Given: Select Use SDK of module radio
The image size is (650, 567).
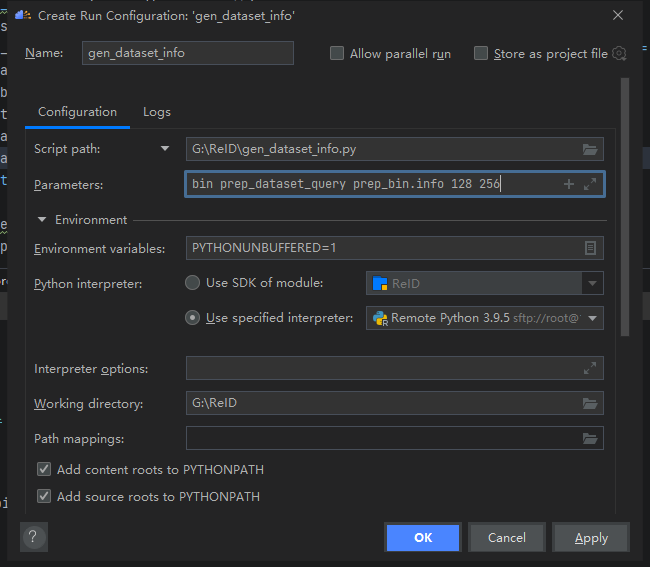Looking at the screenshot, I should [193, 283].
